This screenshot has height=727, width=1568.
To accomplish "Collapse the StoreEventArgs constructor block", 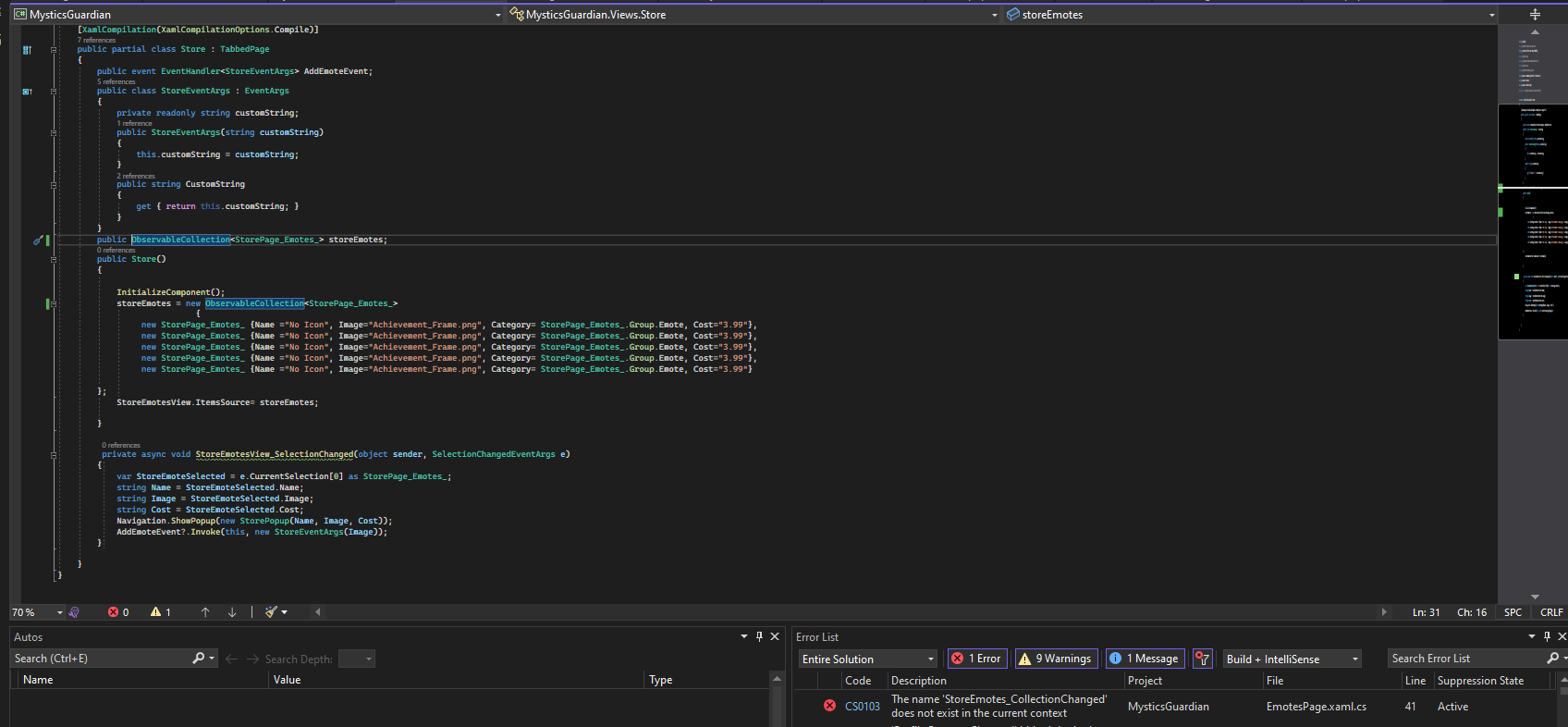I will coord(54,133).
